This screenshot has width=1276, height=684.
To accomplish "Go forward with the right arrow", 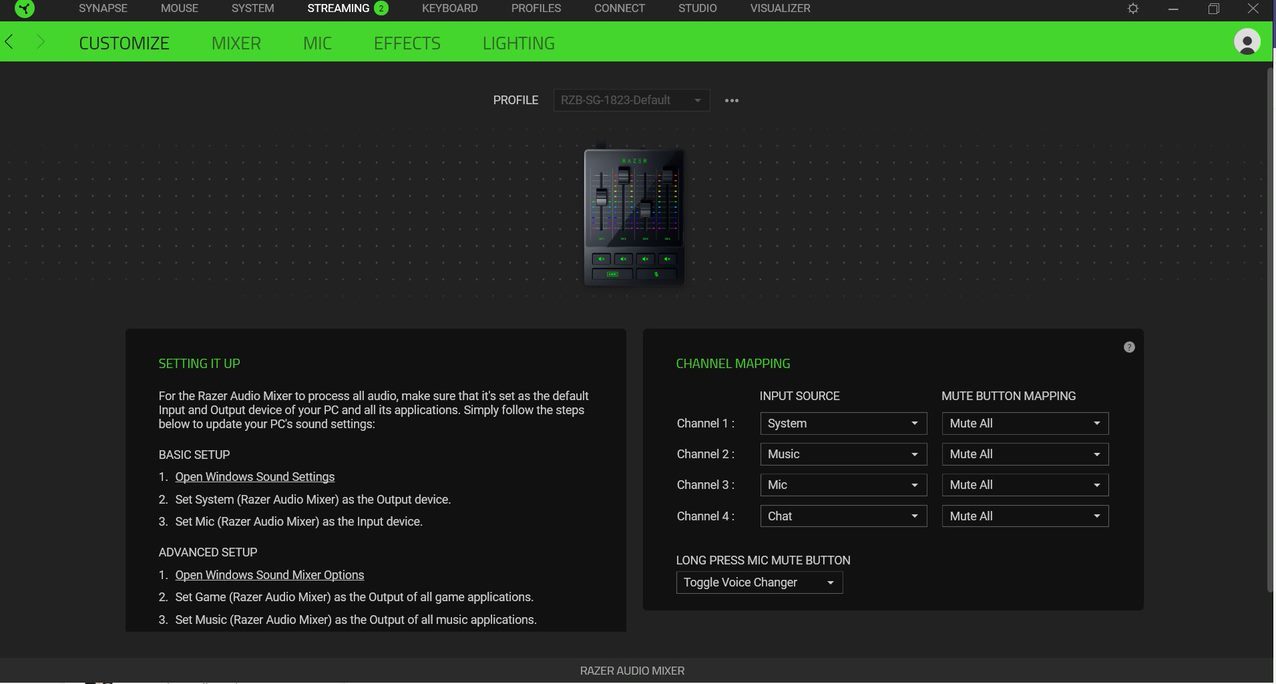I will click(40, 42).
